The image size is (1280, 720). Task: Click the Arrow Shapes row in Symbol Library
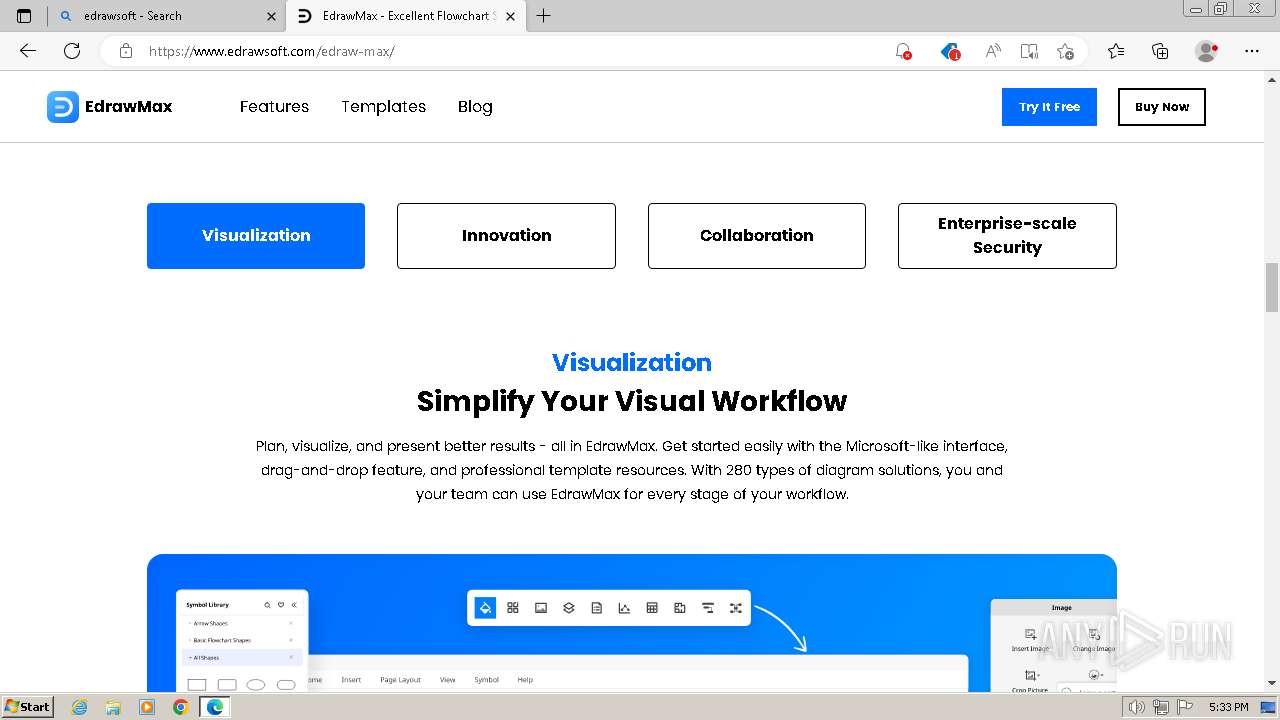[241, 623]
